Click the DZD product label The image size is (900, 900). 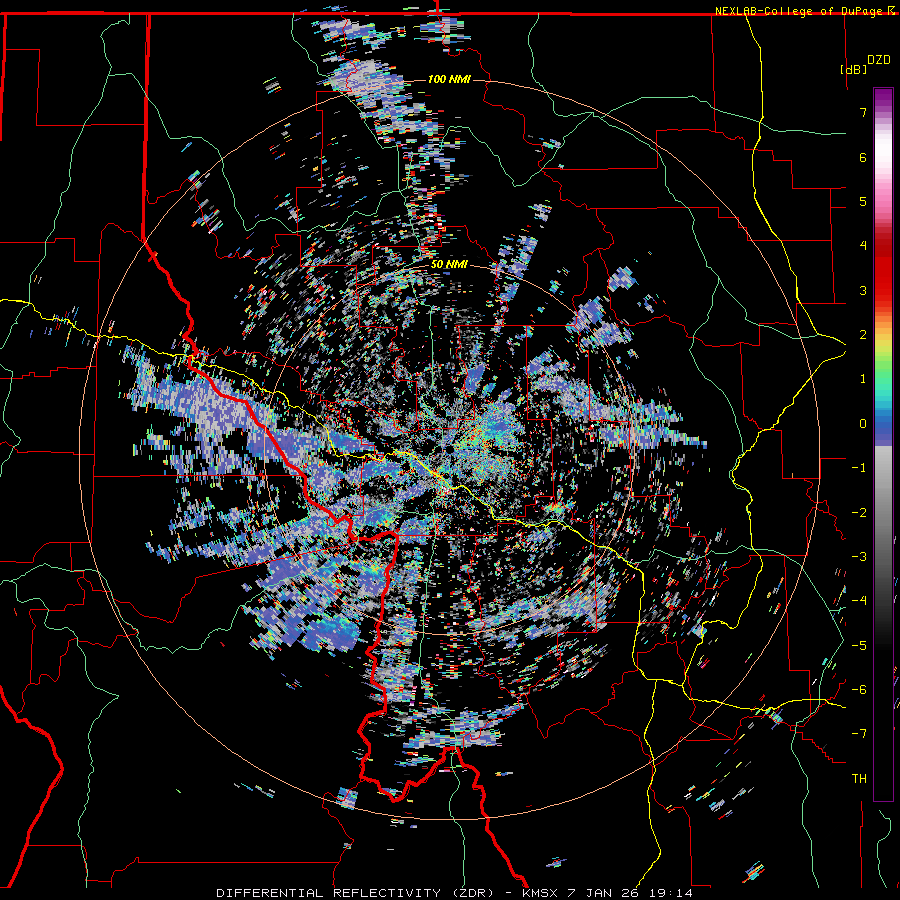tap(879, 60)
